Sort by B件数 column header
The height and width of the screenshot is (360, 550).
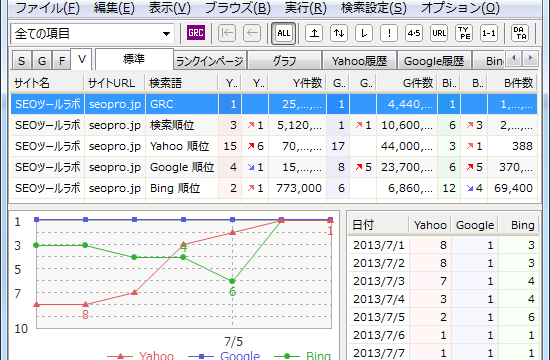(x=512, y=83)
